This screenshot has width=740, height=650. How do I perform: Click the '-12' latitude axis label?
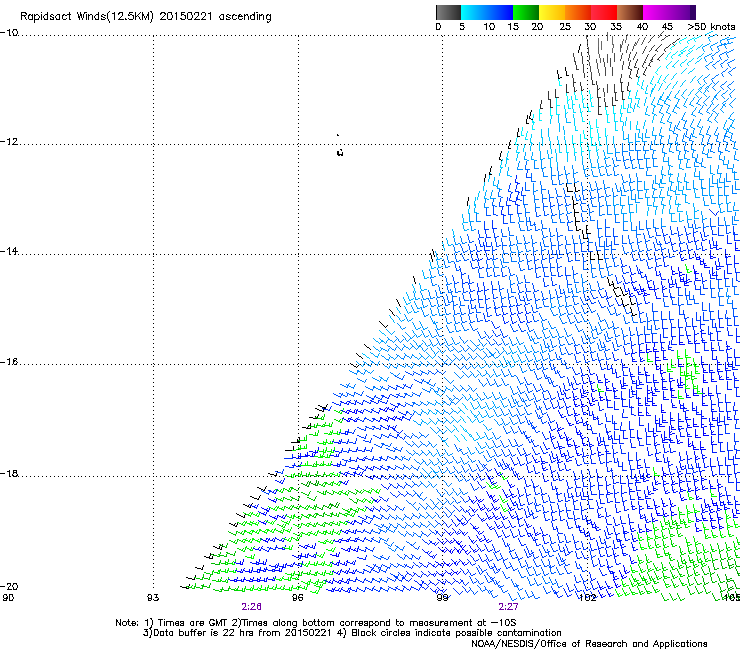(x=9, y=142)
